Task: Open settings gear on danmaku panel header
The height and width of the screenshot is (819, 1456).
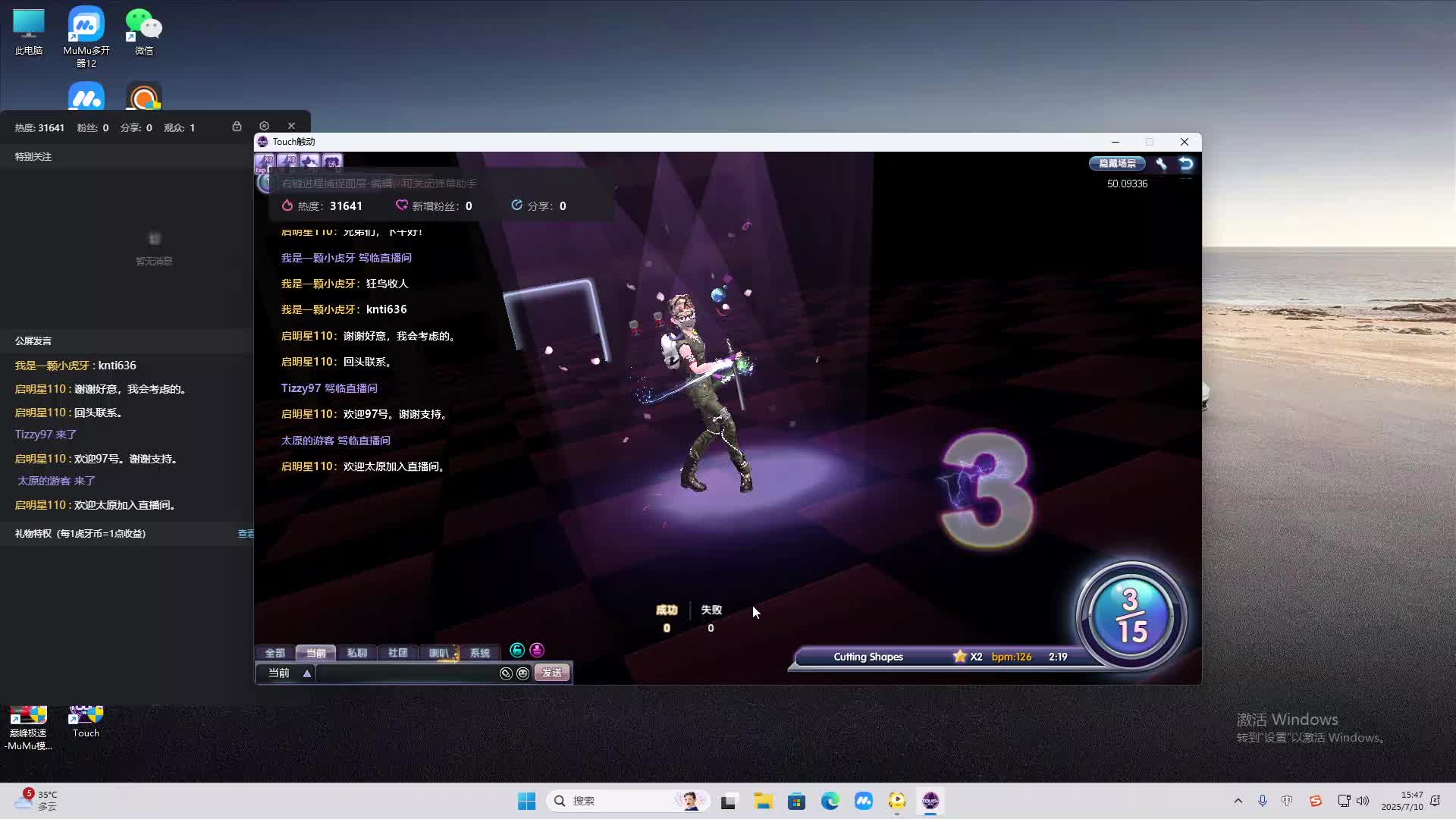Action: 264,126
